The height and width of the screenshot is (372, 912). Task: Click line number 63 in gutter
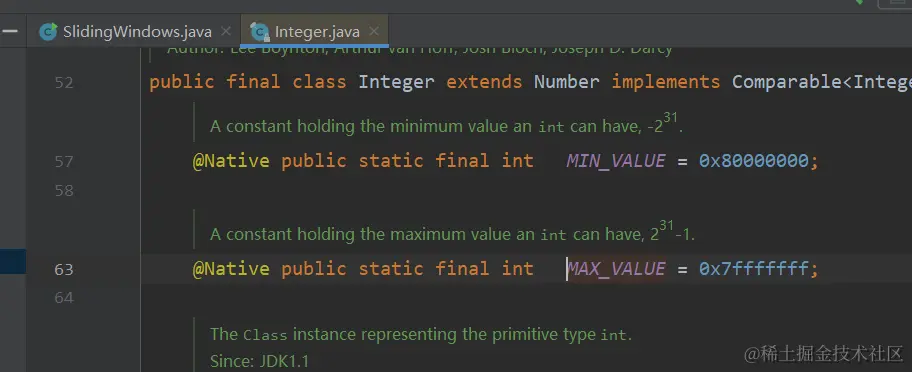64,270
